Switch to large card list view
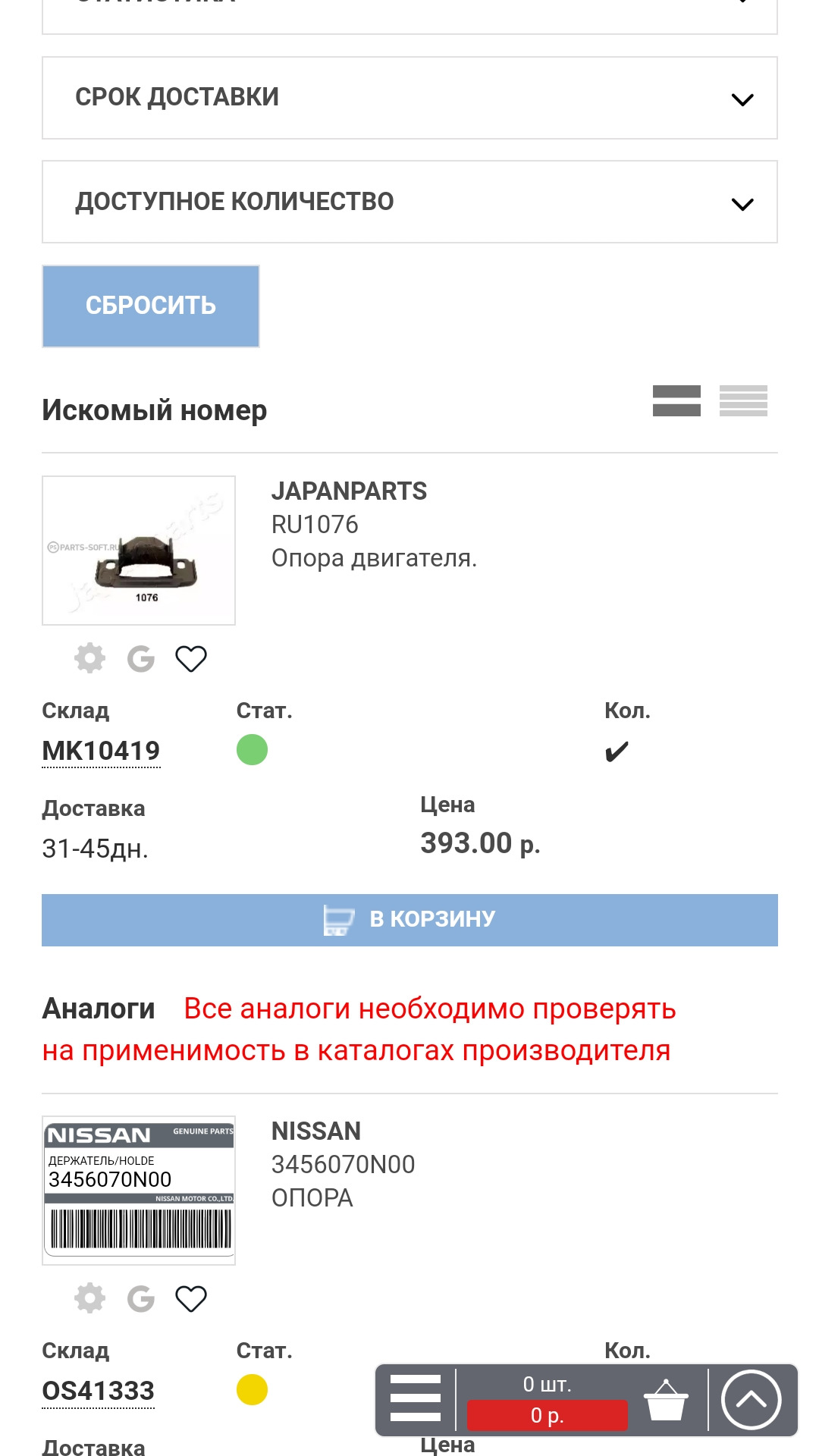The height and width of the screenshot is (1456, 819). 676,400
